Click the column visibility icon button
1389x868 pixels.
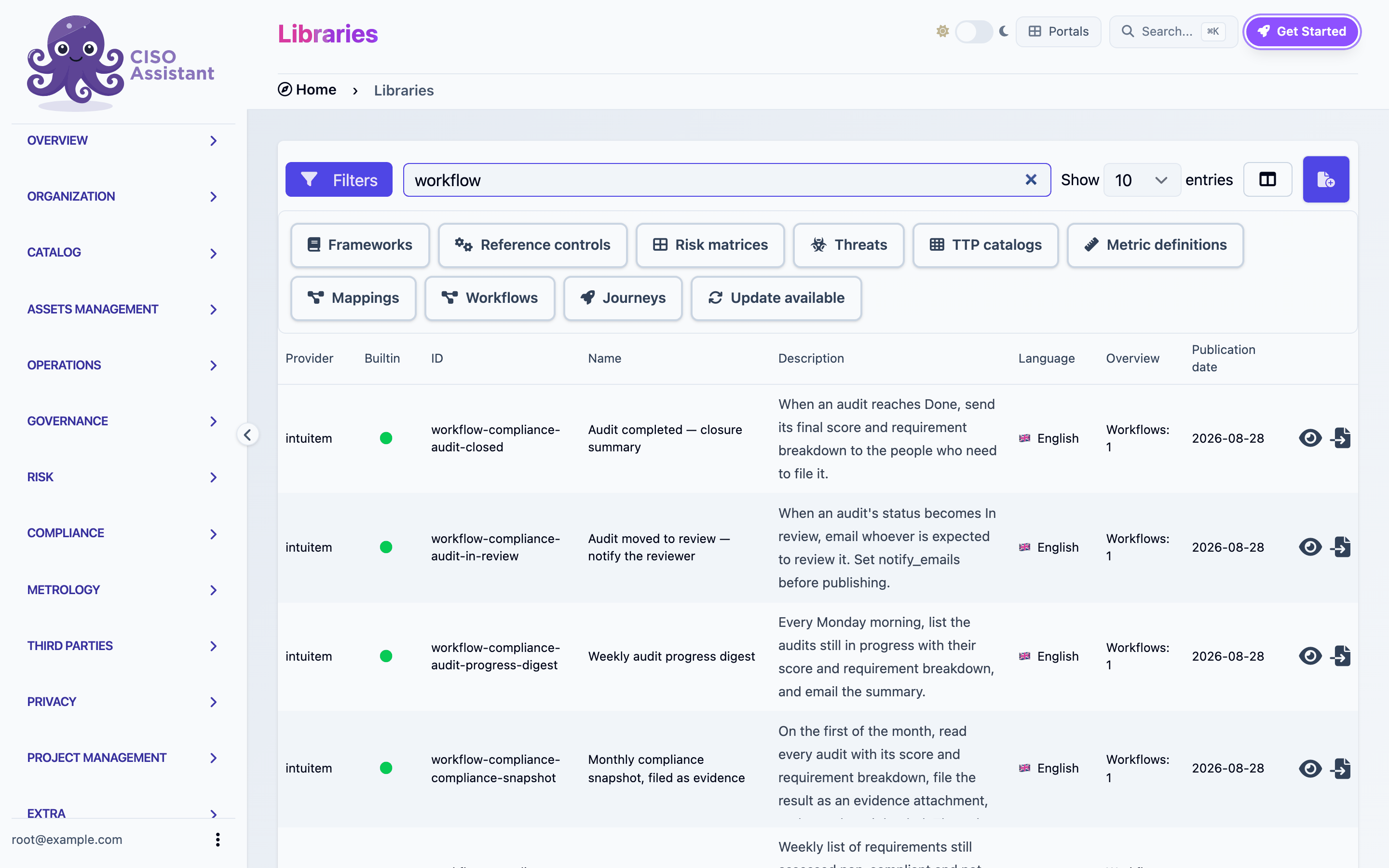click(1267, 180)
